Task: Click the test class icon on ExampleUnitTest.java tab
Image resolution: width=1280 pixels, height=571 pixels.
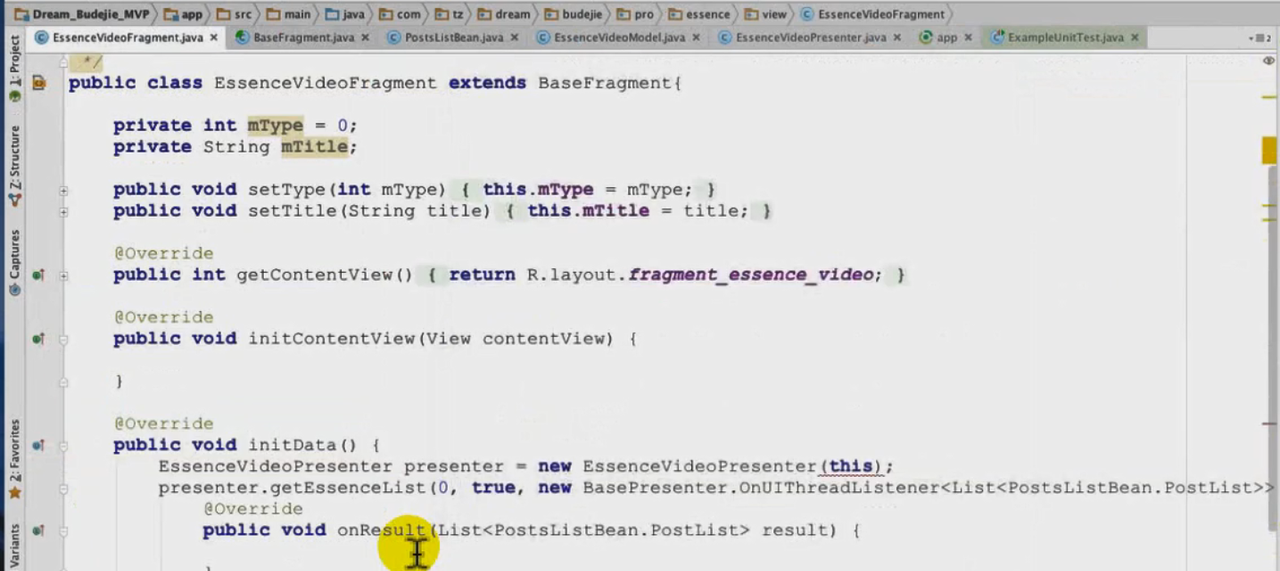Action: 997,38
